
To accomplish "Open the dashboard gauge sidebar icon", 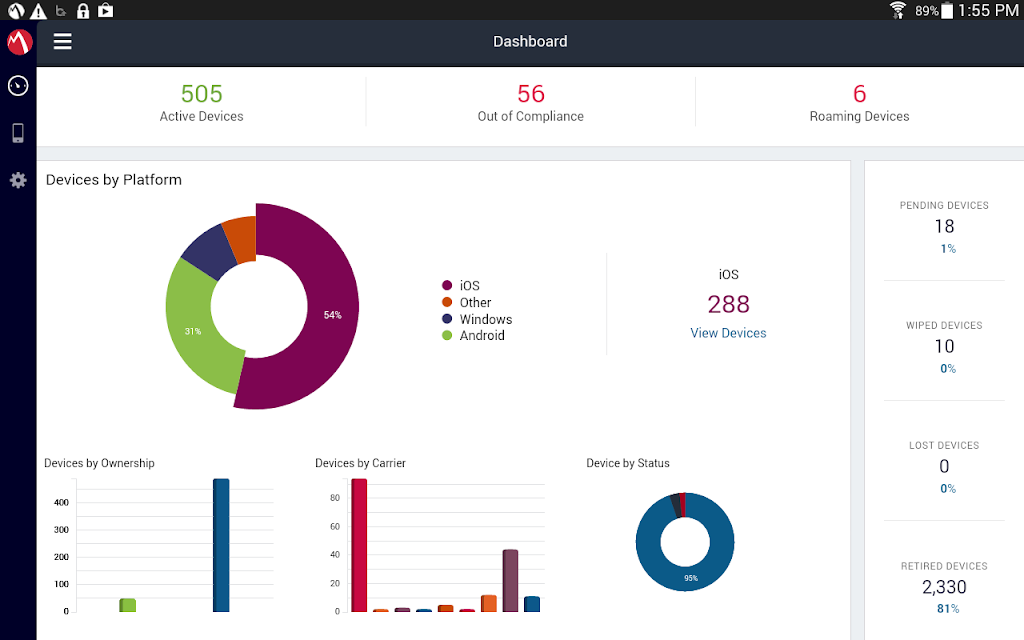I will 18,86.
